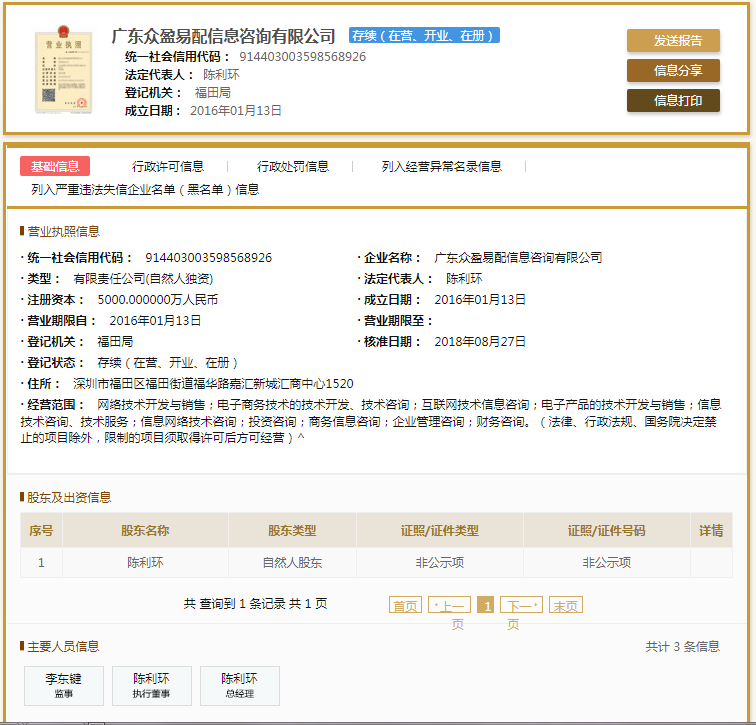756x725 pixels.
Task: Open 列入经营异常名录信息 tab
Action: point(441,167)
